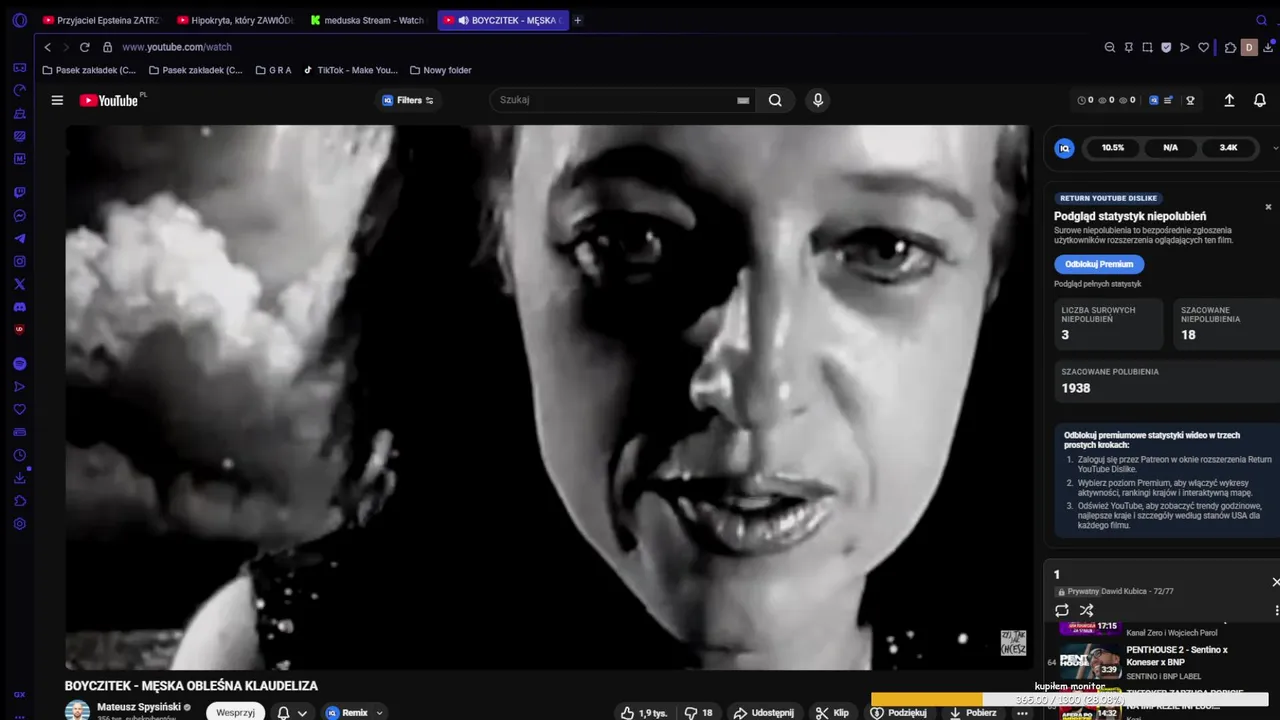Open more actions three-dot menu under video
This screenshot has width=1280, height=720.
[1022, 713]
